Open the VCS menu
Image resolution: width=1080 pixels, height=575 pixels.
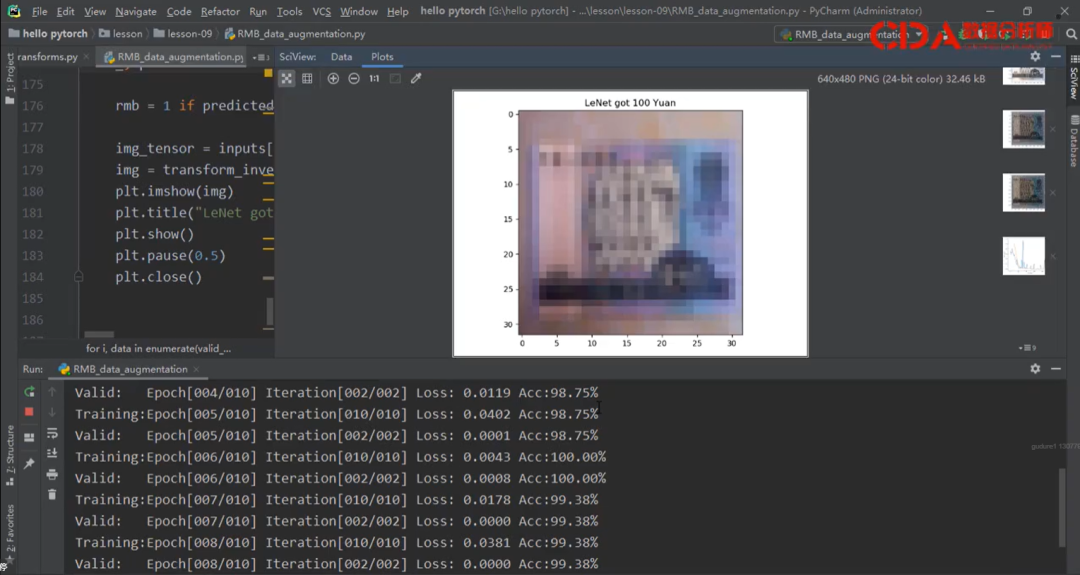(322, 12)
